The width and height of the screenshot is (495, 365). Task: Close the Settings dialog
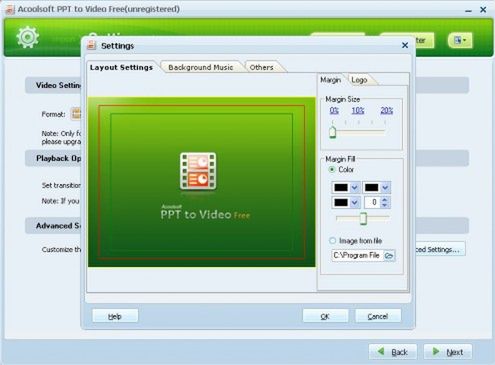point(405,45)
